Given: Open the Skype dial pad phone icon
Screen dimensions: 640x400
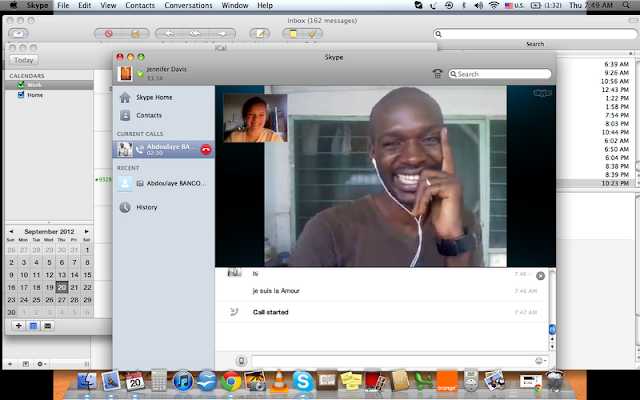Looking at the screenshot, I should click(437, 74).
